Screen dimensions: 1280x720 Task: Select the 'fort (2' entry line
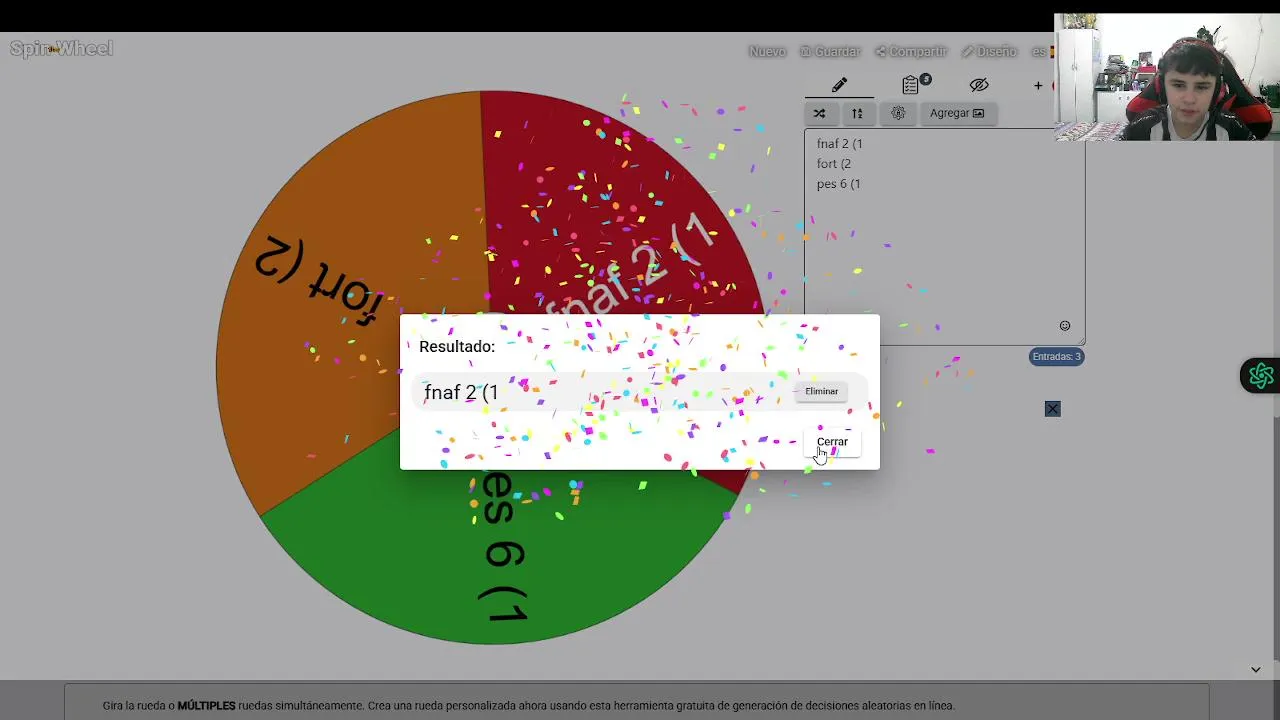(x=833, y=163)
